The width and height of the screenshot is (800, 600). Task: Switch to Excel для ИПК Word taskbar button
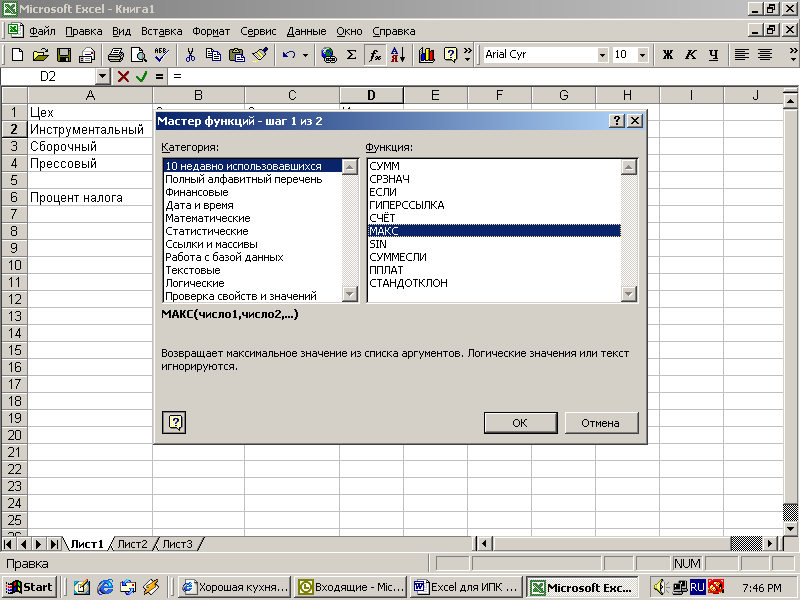pos(467,587)
